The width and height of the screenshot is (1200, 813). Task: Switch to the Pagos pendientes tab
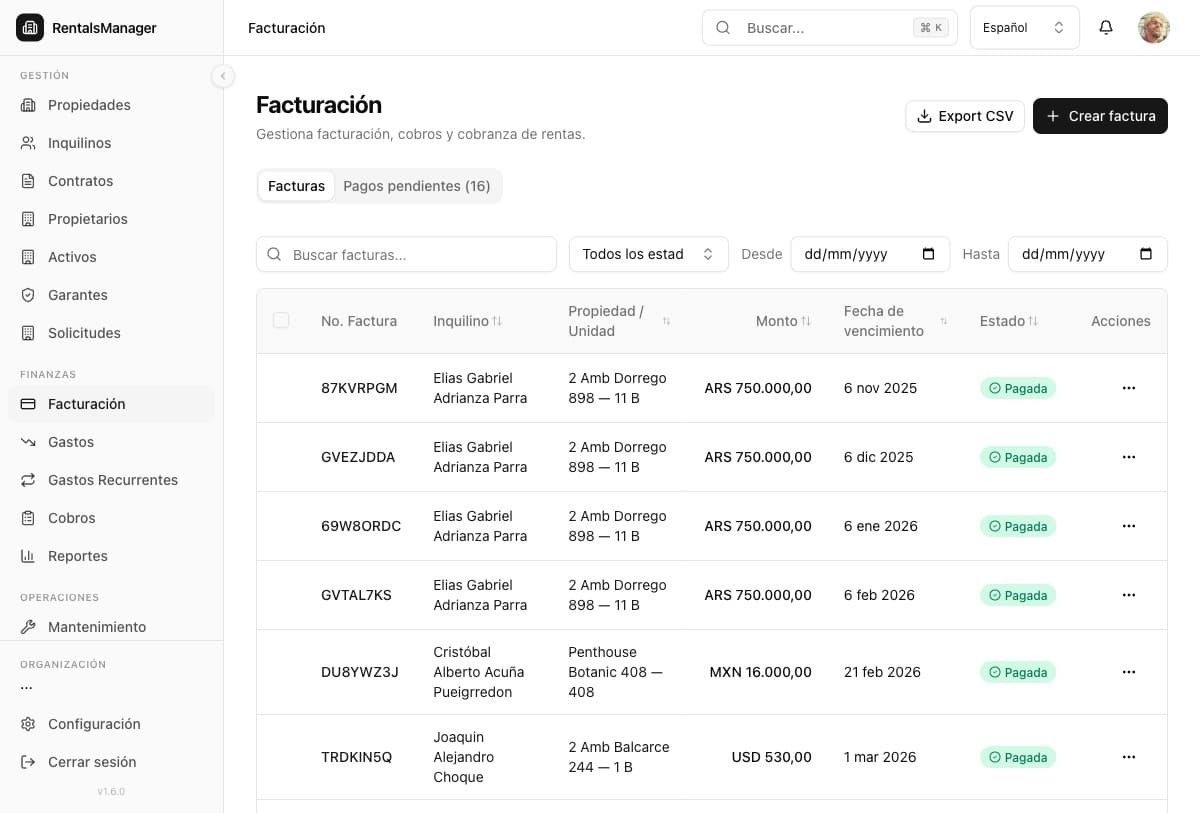tap(416, 186)
